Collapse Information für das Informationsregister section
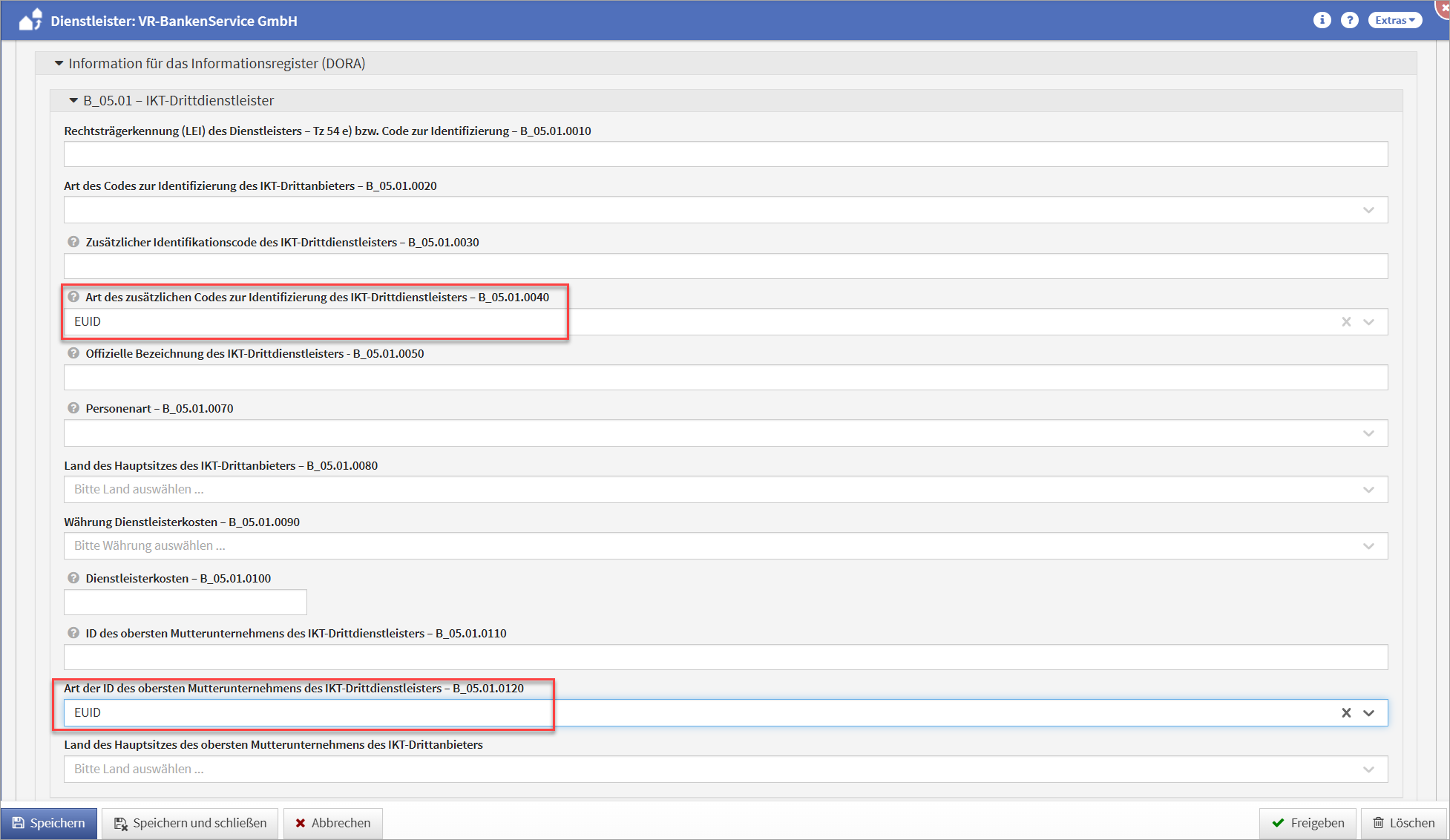This screenshot has height=840, width=1450. [59, 64]
